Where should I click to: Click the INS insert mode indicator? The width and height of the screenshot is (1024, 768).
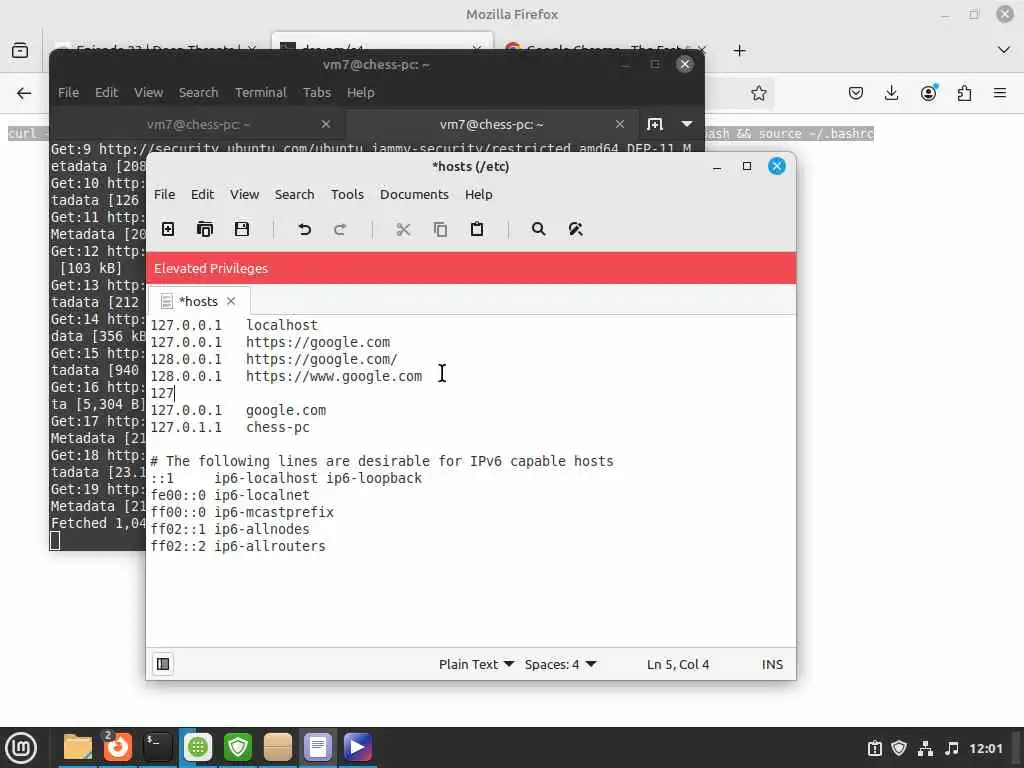pyautogui.click(x=772, y=664)
